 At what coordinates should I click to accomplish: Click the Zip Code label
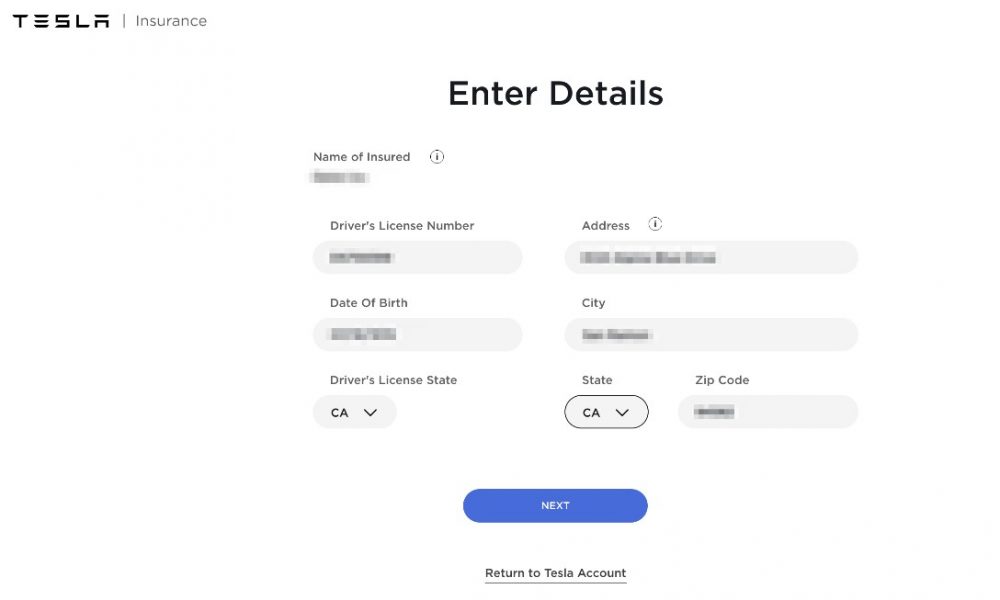[722, 380]
